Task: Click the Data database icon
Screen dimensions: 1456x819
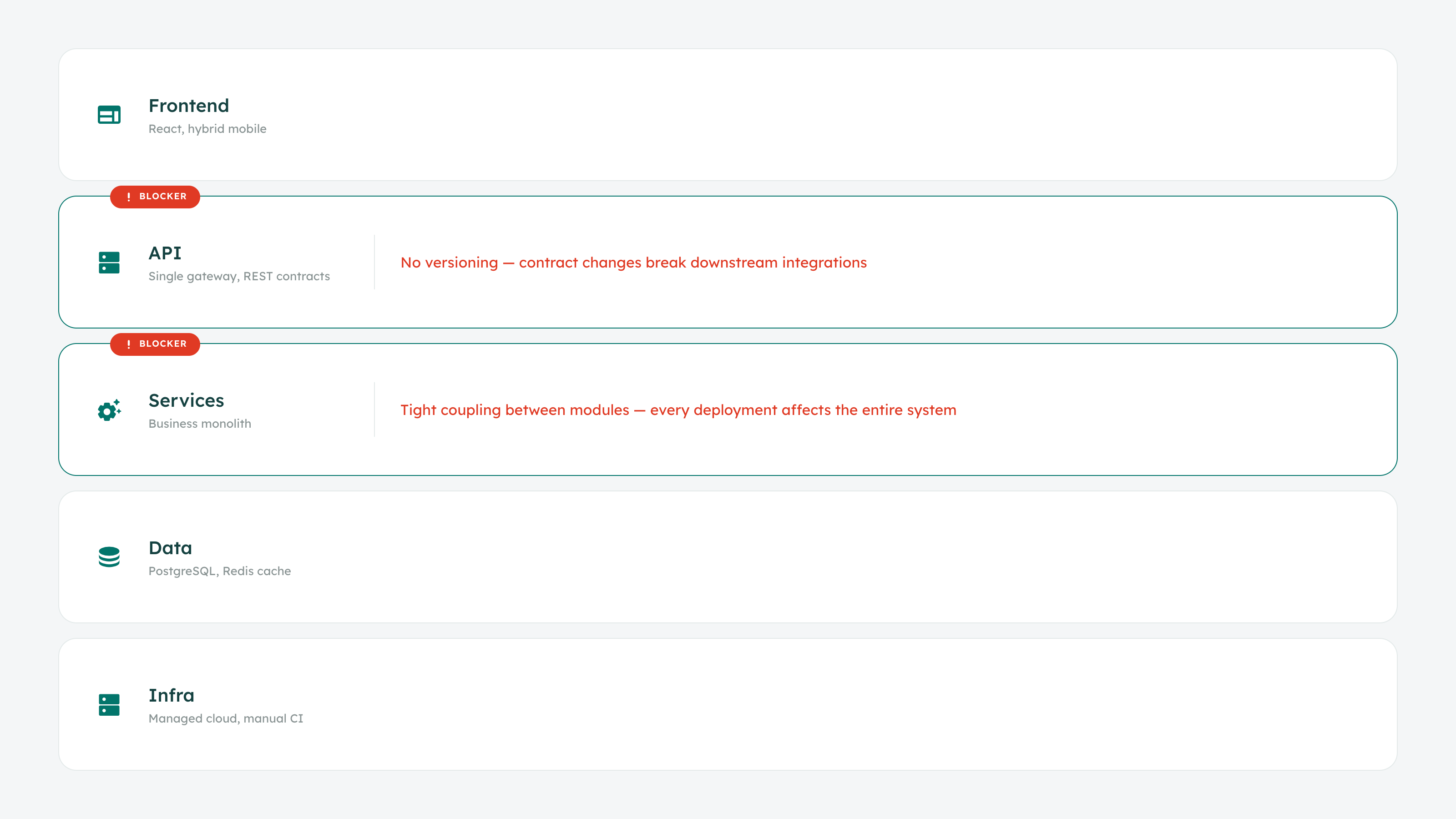Action: click(x=109, y=557)
